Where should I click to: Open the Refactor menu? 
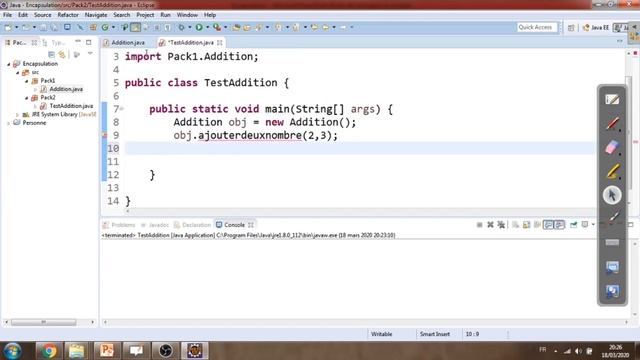68,15
